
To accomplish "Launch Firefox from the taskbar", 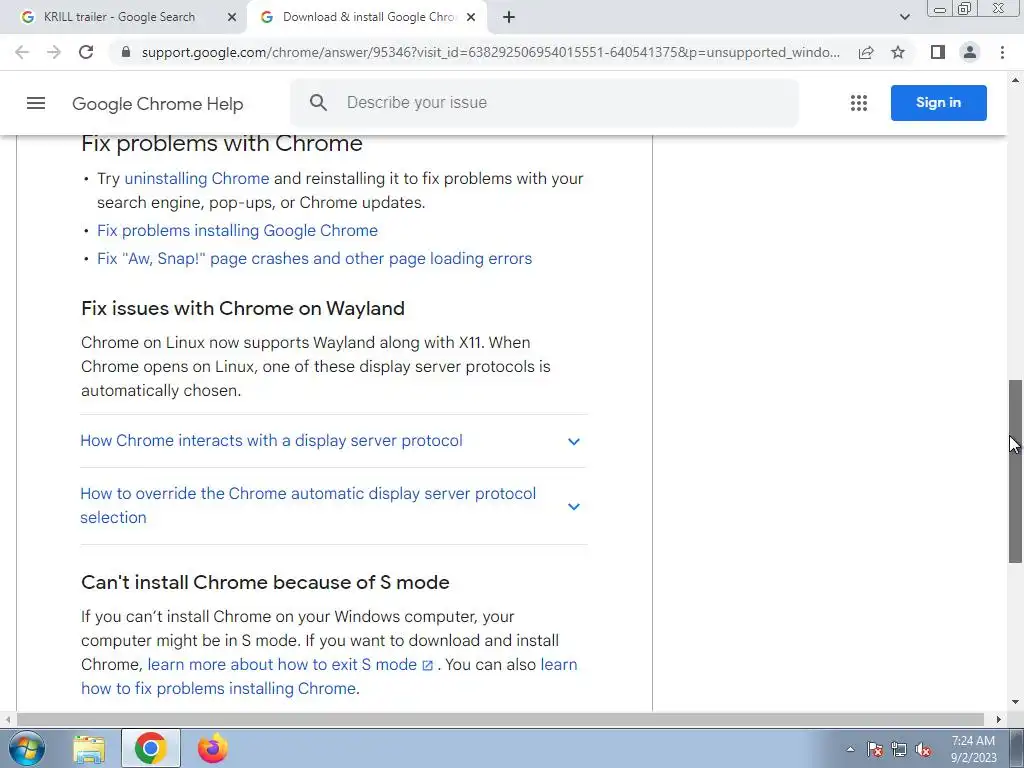I will point(212,748).
